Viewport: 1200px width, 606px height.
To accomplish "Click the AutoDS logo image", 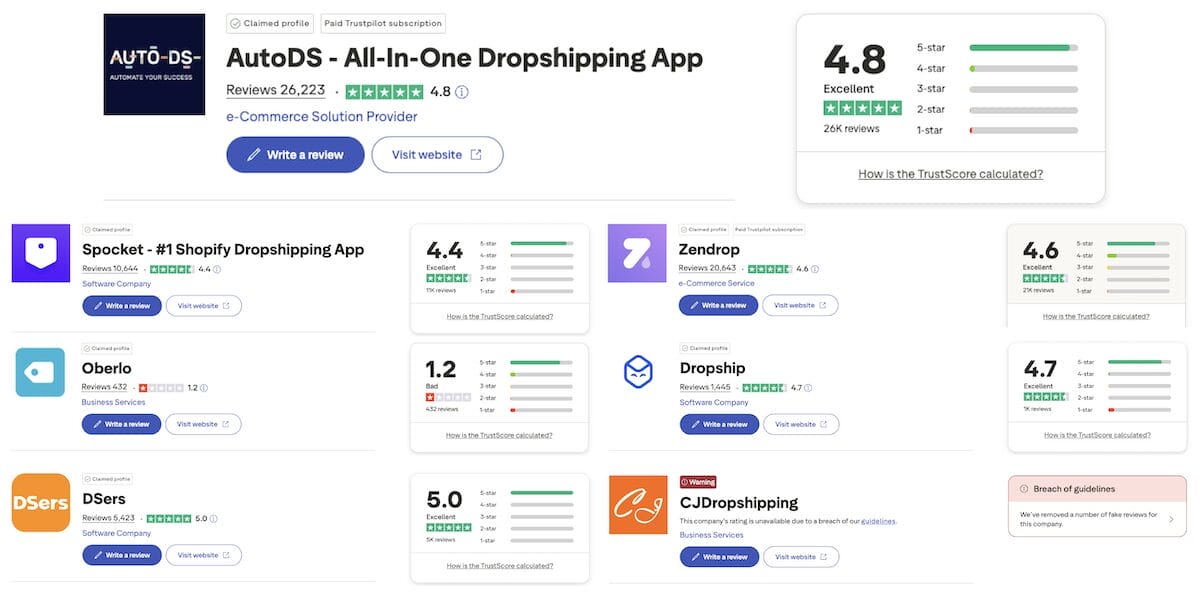I will coord(154,63).
